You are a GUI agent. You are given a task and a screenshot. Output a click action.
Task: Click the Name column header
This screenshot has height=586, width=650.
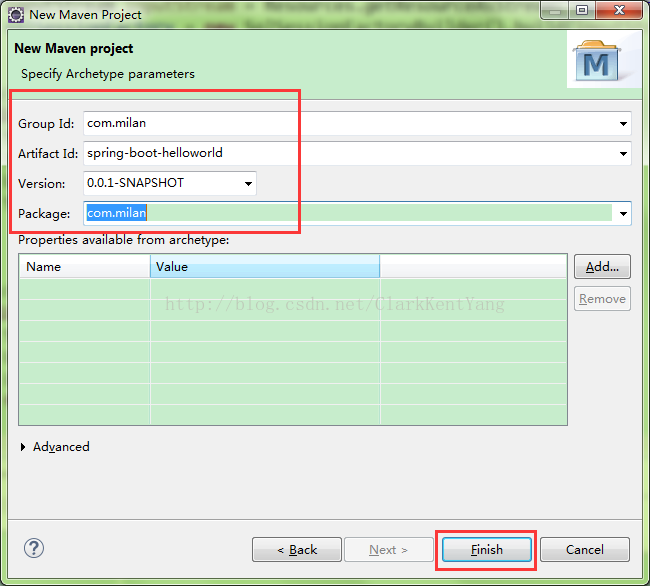coord(85,266)
